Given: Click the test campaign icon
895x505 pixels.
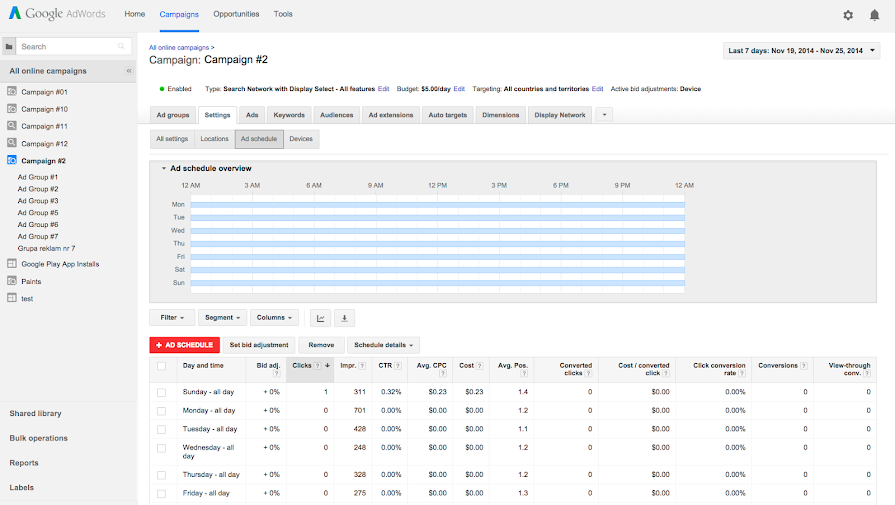Looking at the screenshot, I should click(x=11, y=298).
